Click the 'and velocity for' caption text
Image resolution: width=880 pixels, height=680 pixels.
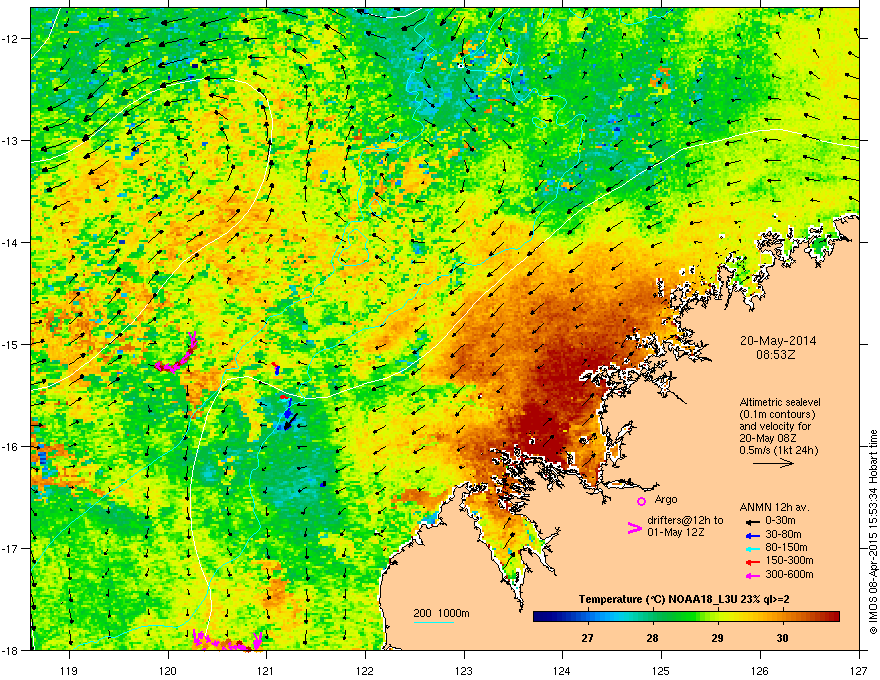point(774,426)
